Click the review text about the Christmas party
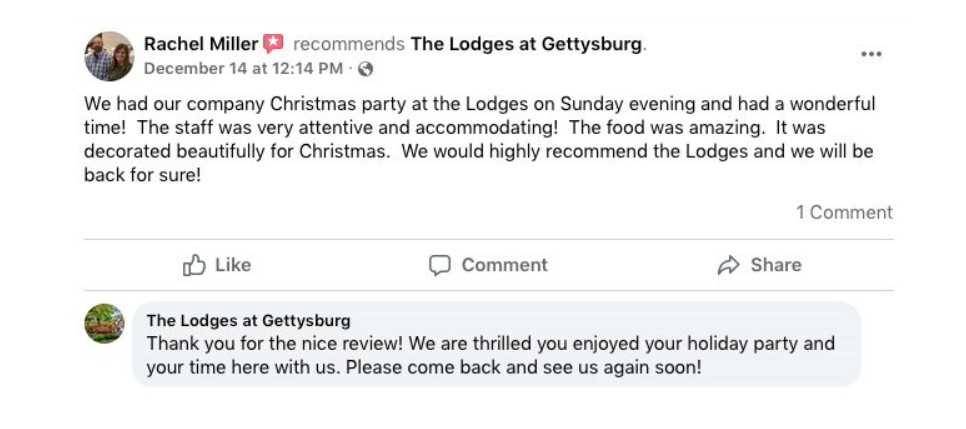This screenshot has height=429, width=966. click(x=478, y=139)
